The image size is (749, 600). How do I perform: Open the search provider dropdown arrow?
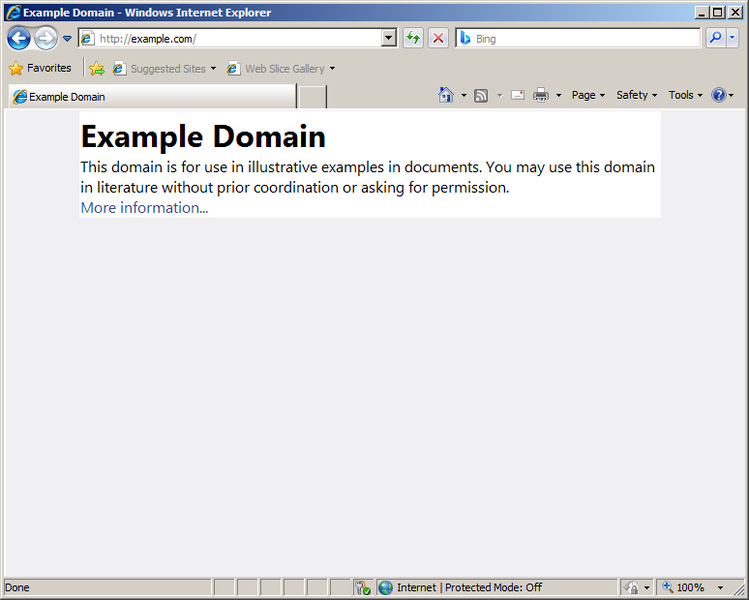click(x=732, y=38)
